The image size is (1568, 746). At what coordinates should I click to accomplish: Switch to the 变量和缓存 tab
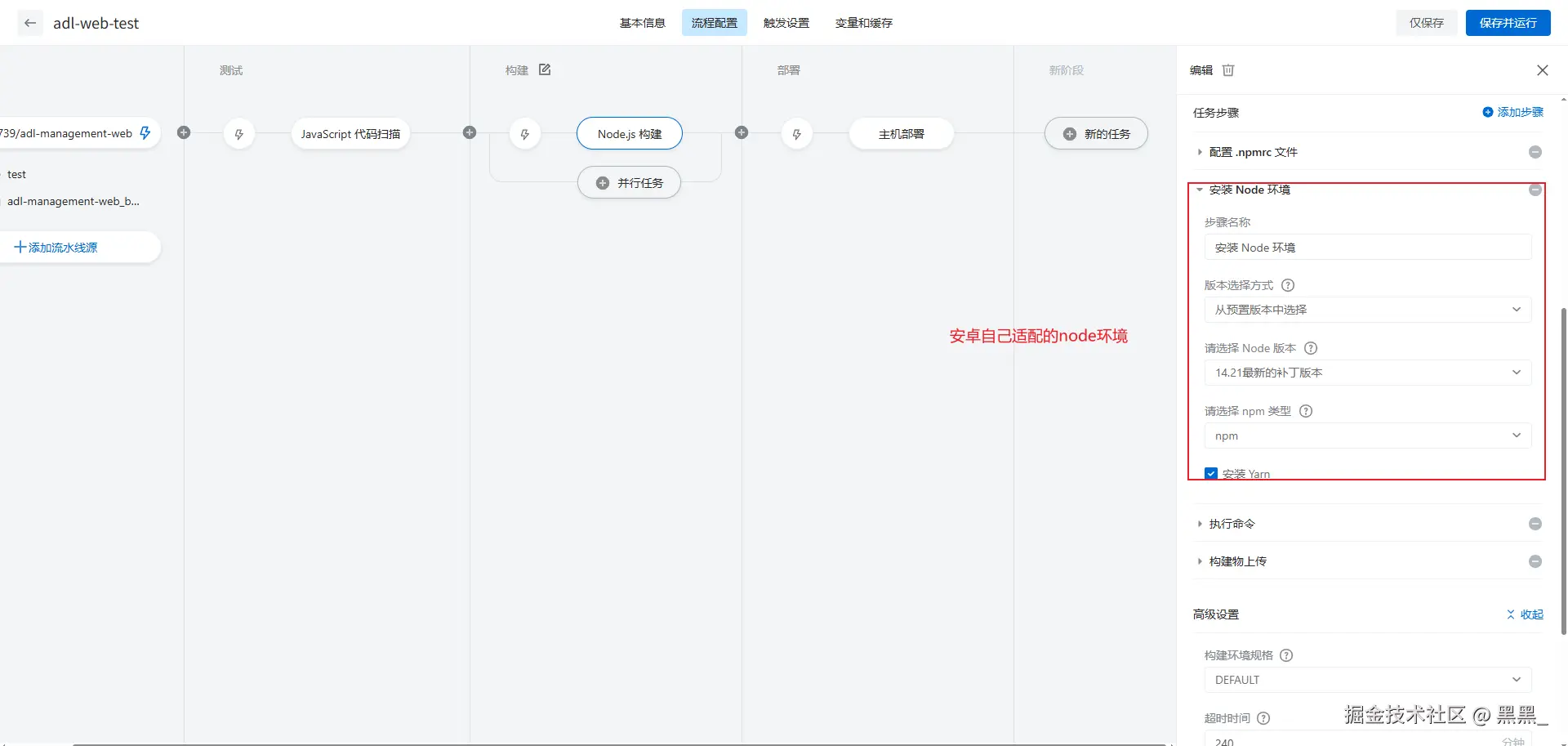(864, 23)
